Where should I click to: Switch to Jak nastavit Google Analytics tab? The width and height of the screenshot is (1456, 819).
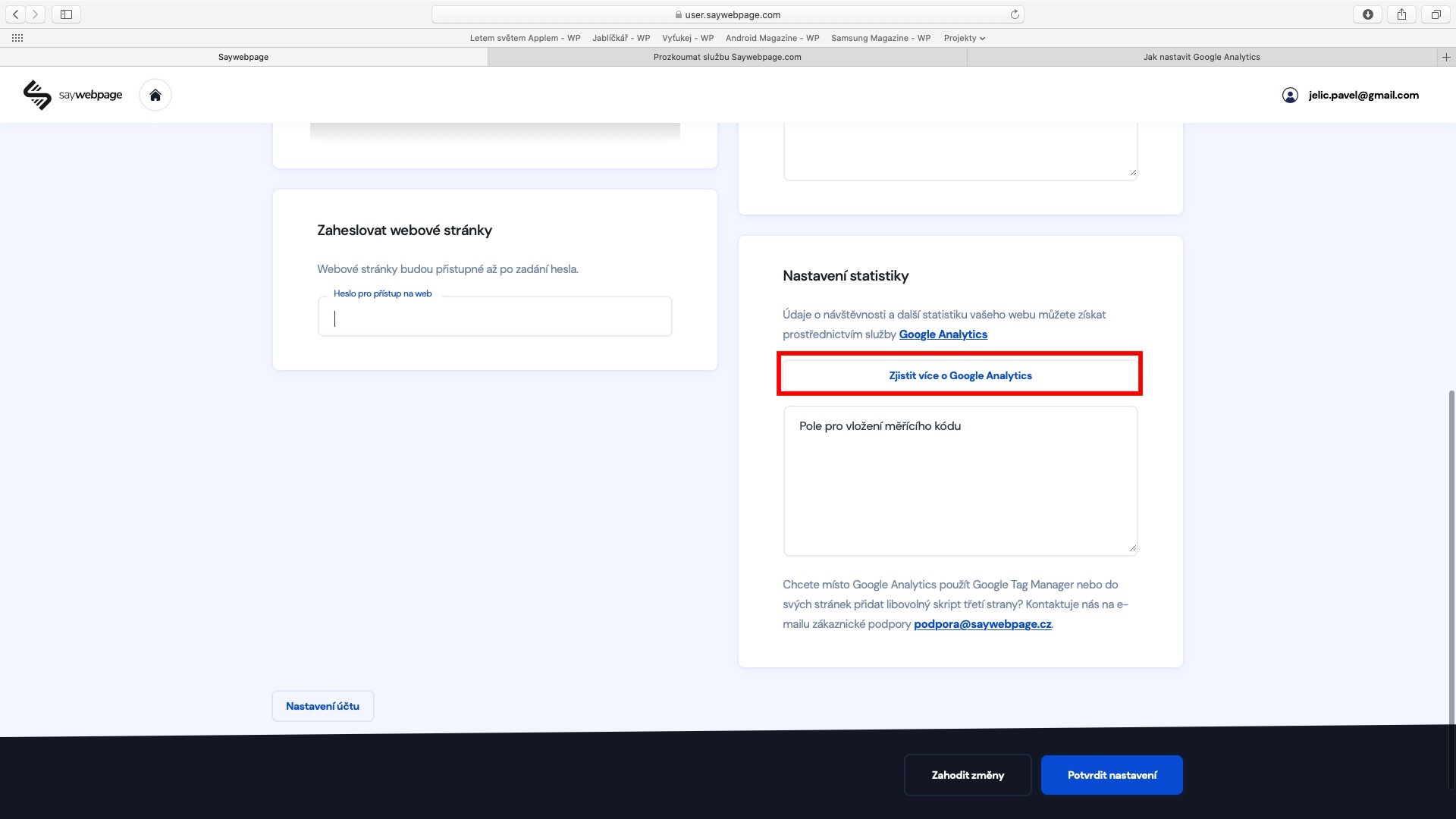[1201, 57]
